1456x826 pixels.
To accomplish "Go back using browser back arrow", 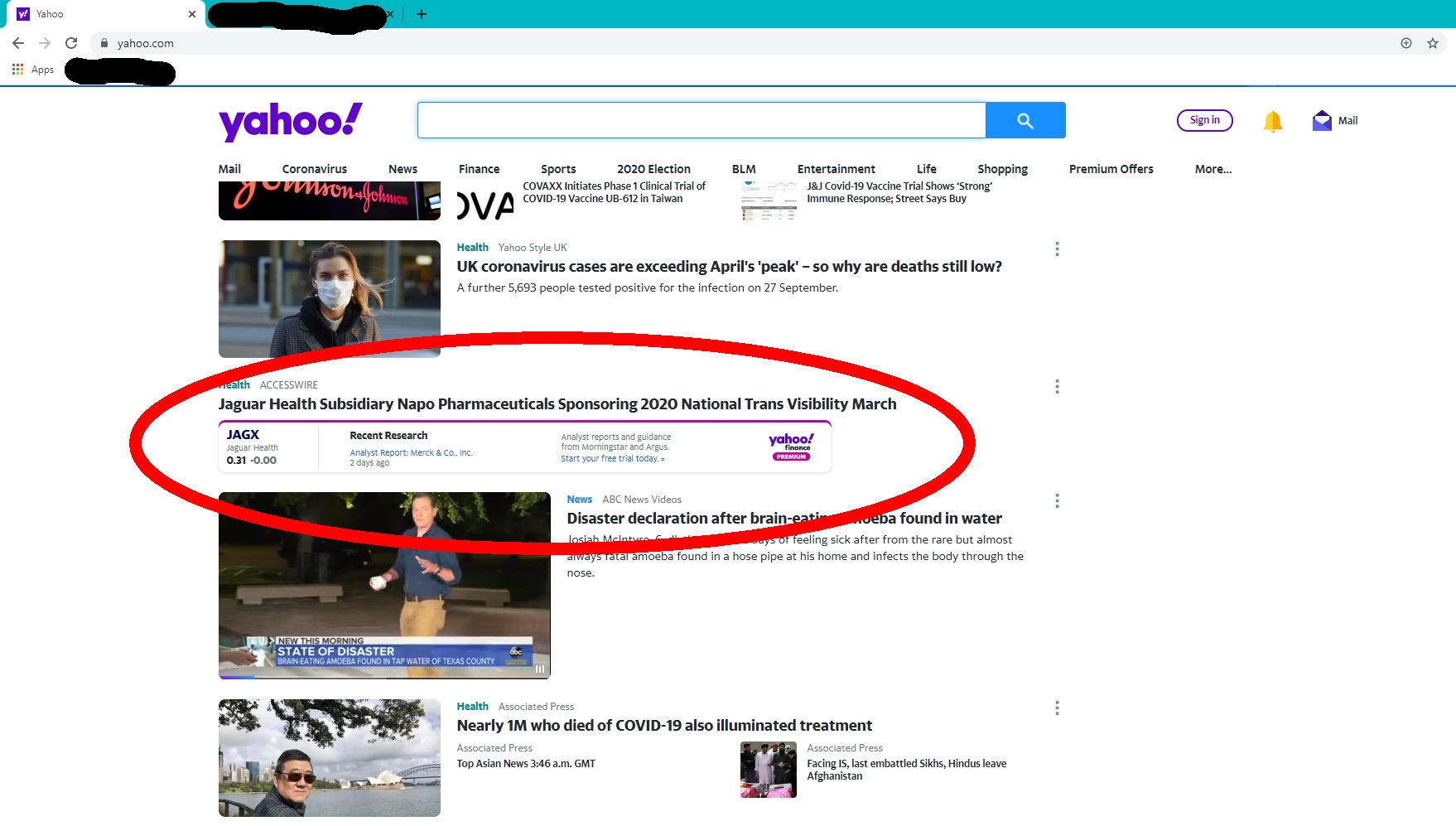I will click(x=18, y=43).
